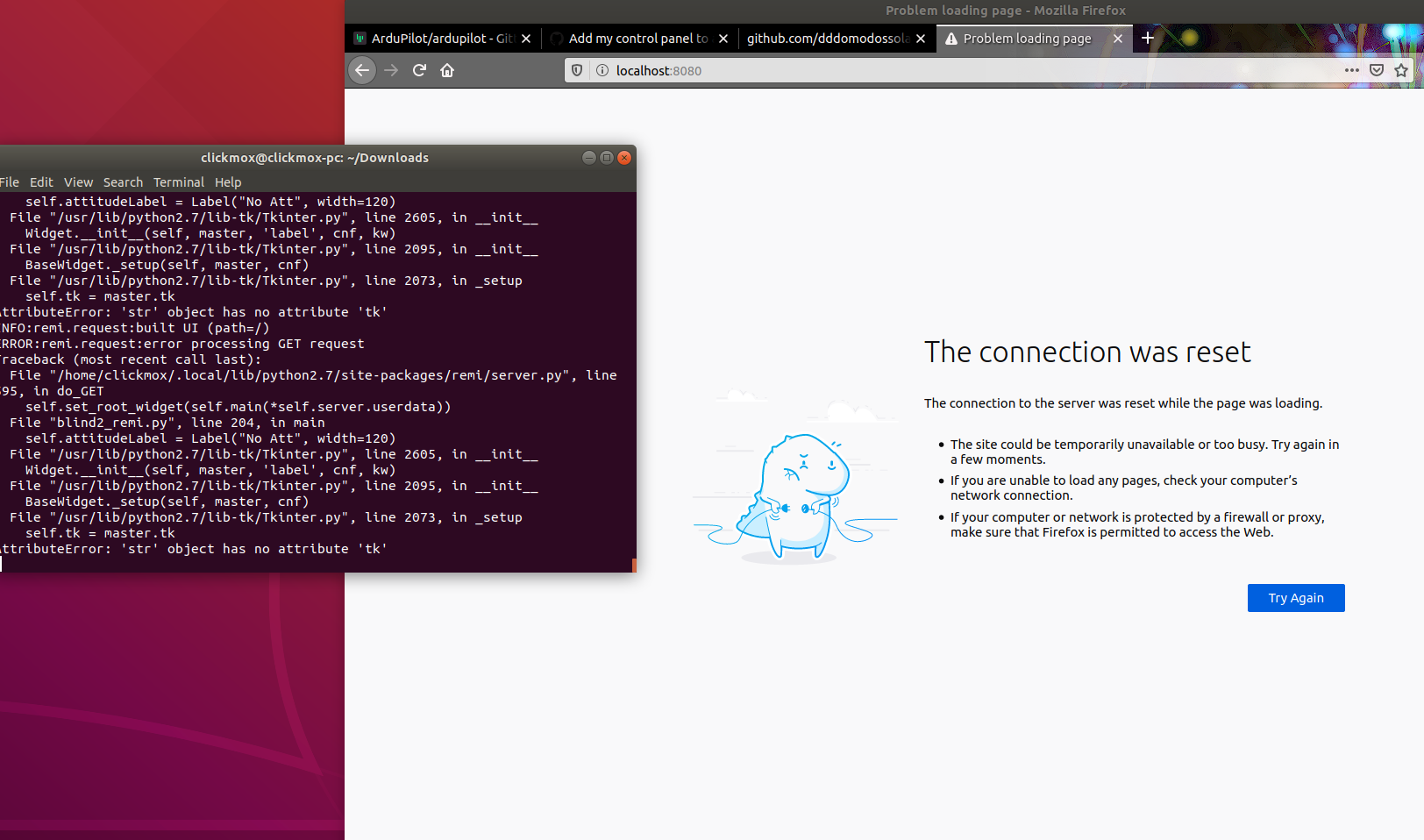Open the terminal's Edit menu
The image size is (1424, 840).
point(40,182)
